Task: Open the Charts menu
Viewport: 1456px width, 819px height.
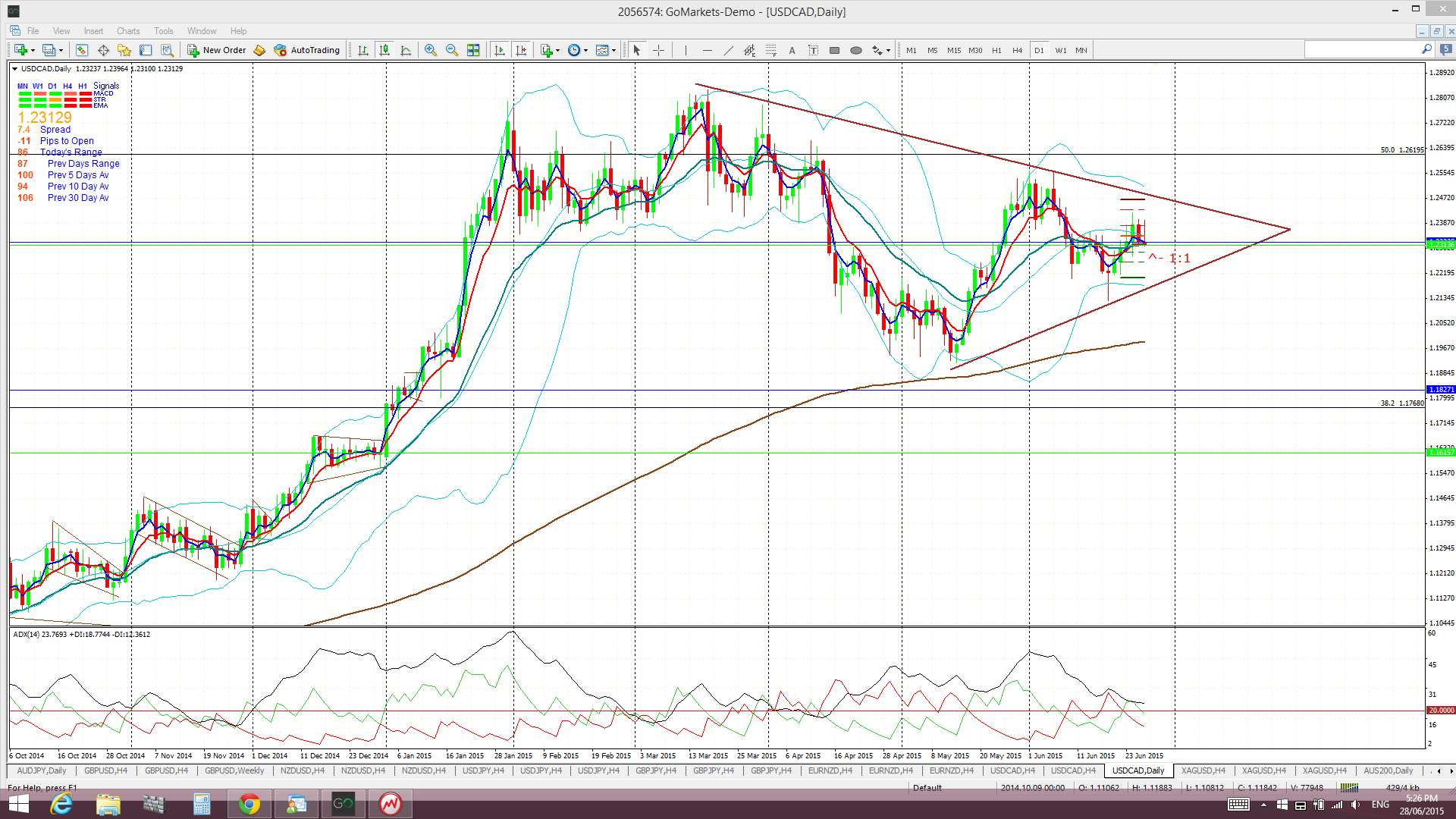Action: tap(127, 31)
